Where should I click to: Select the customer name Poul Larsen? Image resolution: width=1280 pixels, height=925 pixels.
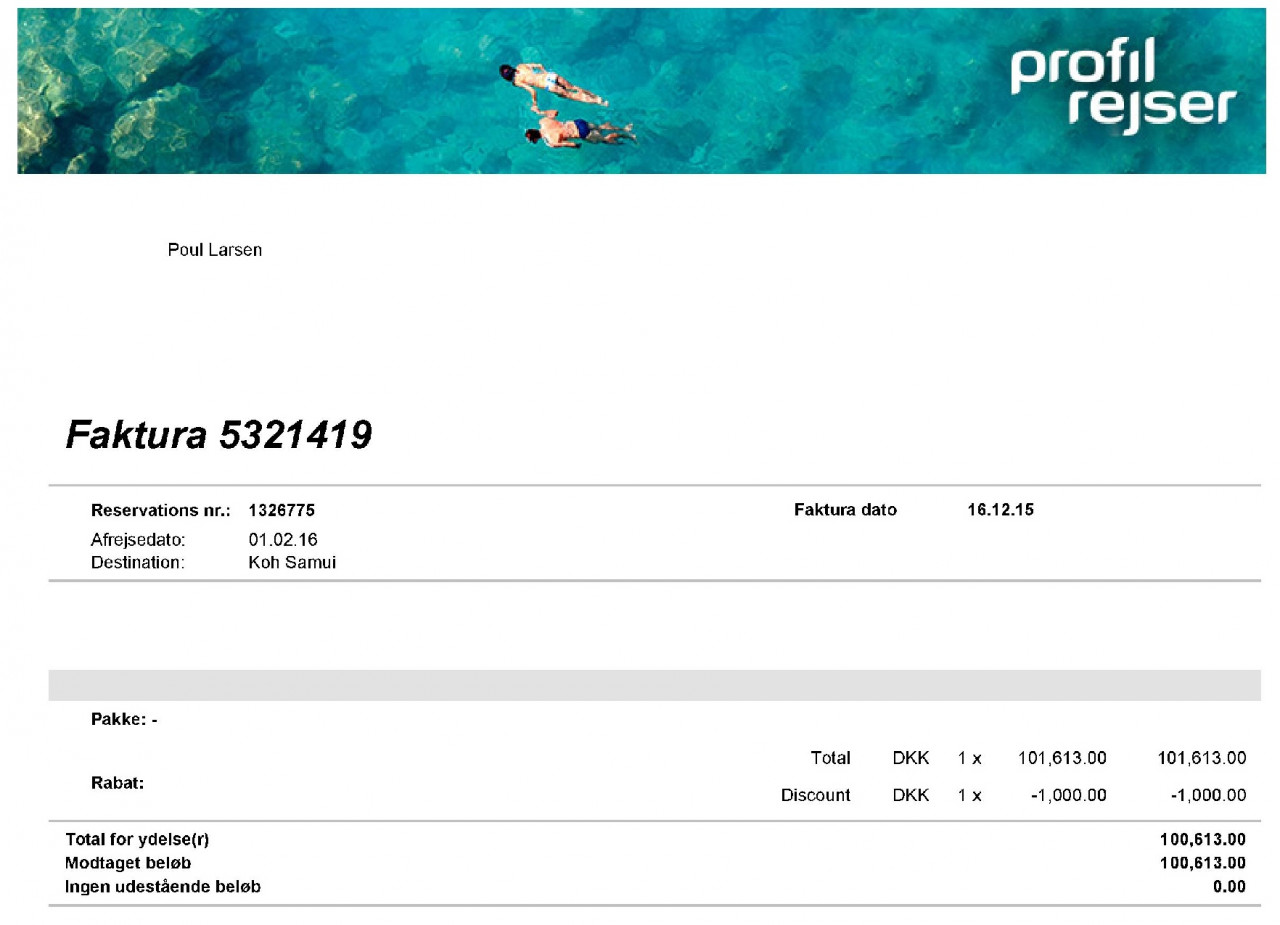coord(215,250)
